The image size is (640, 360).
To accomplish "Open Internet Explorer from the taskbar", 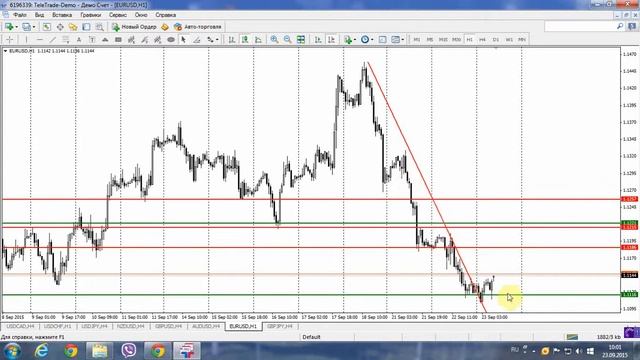I will click(41, 351).
